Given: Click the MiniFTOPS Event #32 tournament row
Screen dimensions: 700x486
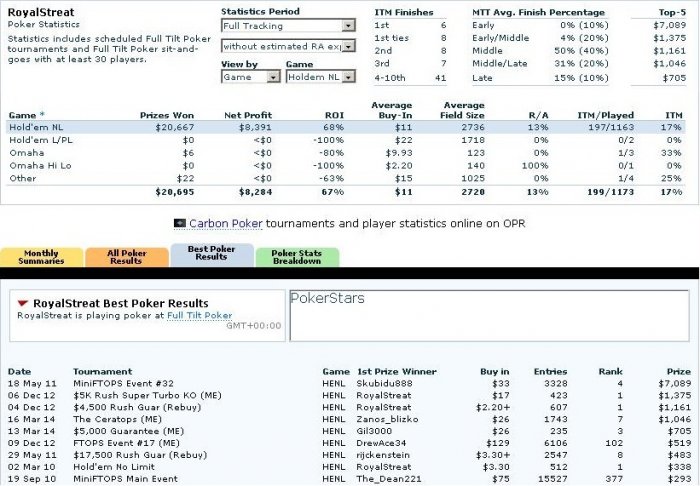Looking at the screenshot, I should tap(350, 383).
